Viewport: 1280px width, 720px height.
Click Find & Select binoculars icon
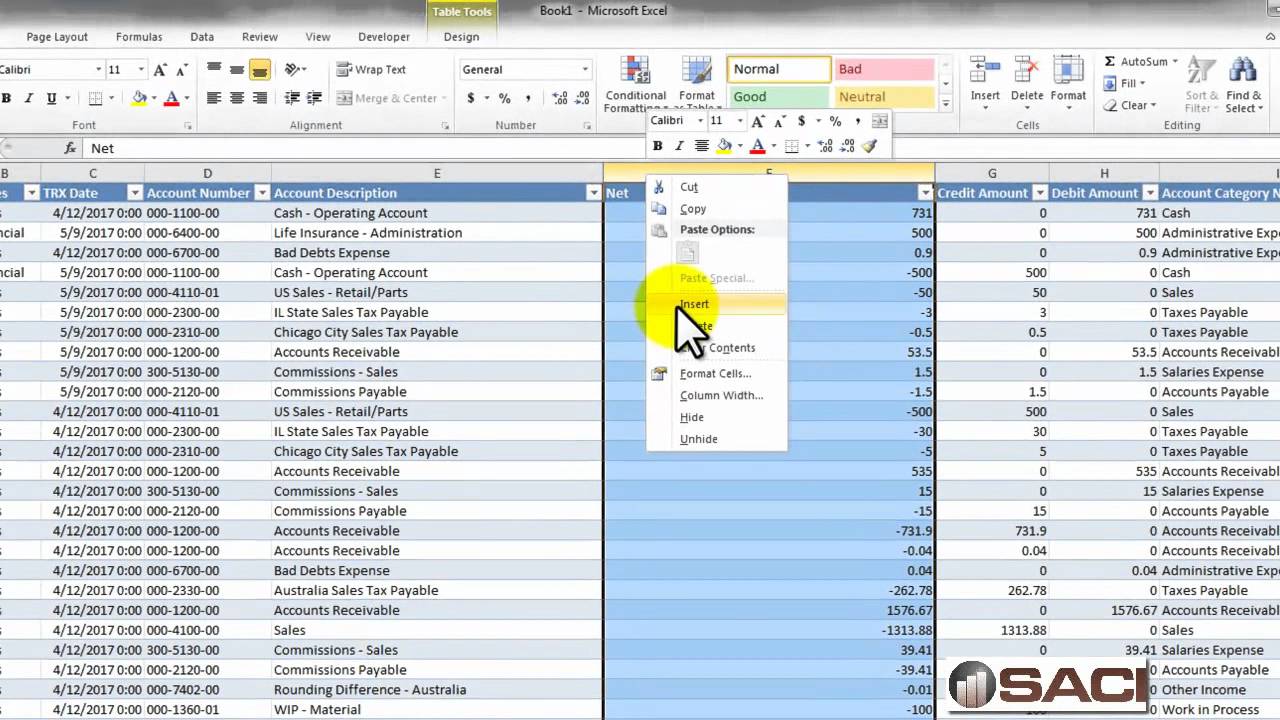[x=1243, y=72]
